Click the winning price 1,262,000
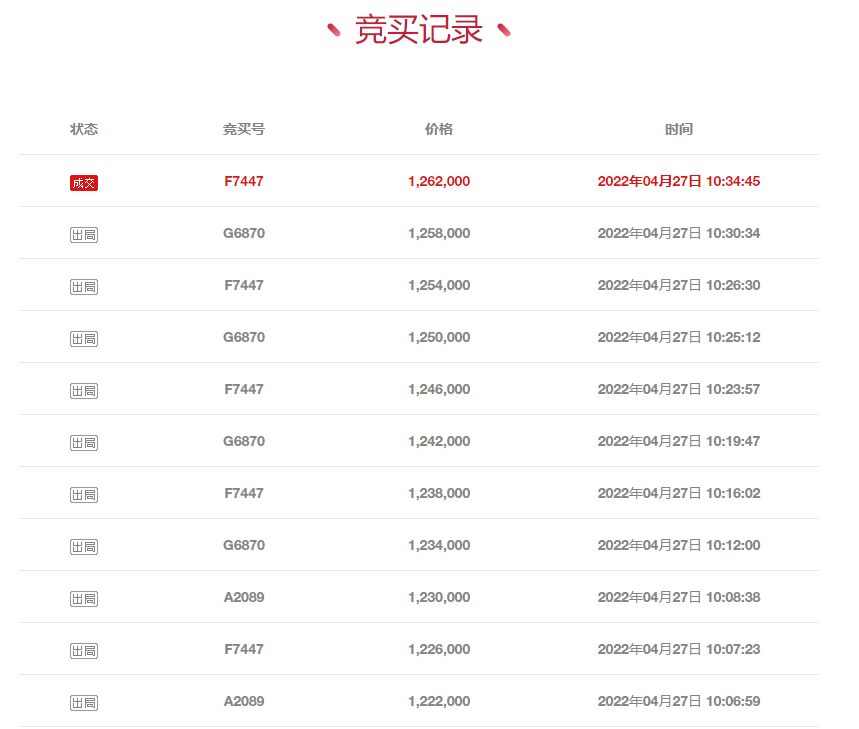This screenshot has width=859, height=729. 439,181
